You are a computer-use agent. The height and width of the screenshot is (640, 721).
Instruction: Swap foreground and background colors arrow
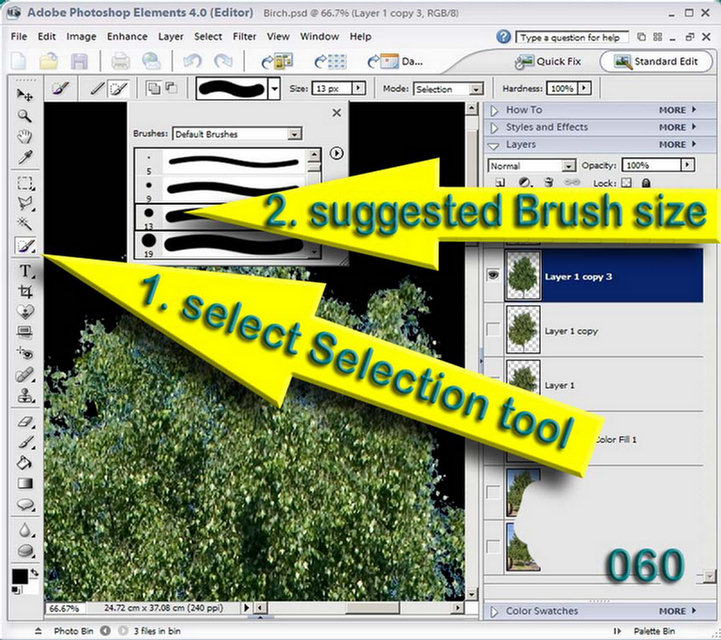tap(34, 573)
